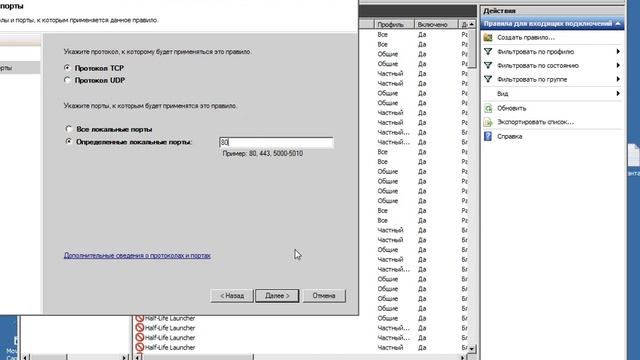Open link about protocols and ports
Viewport: 640px width, 360px height.
[x=137, y=256]
